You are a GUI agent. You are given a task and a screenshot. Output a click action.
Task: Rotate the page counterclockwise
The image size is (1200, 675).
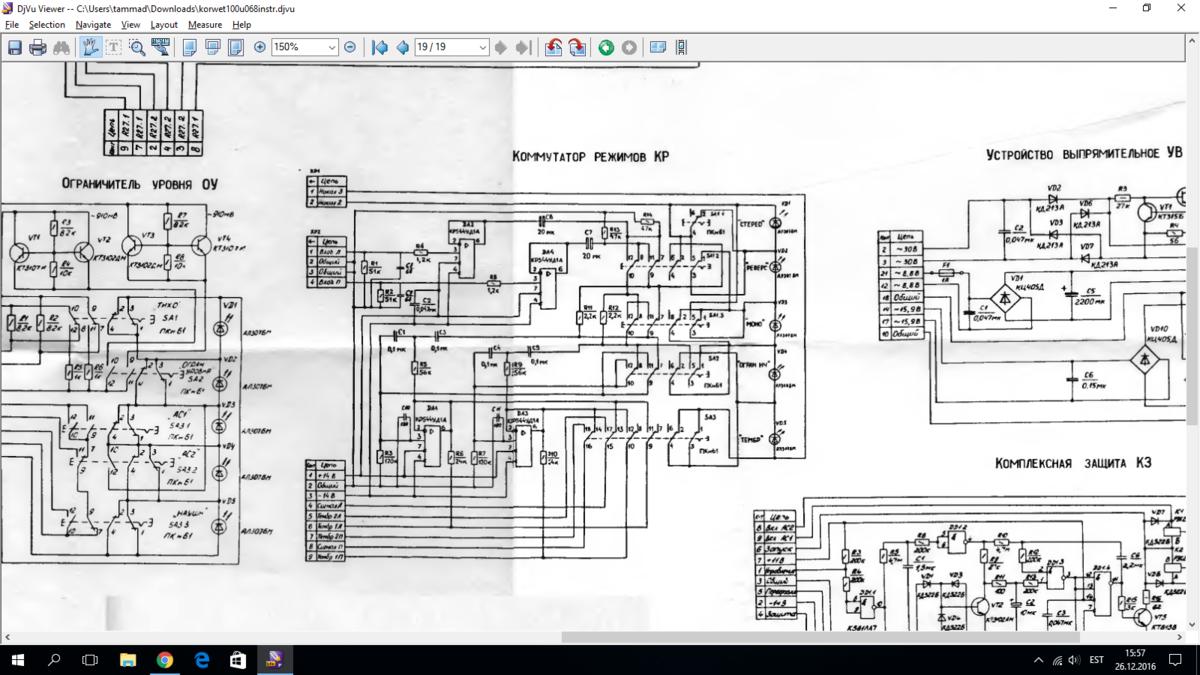point(554,47)
